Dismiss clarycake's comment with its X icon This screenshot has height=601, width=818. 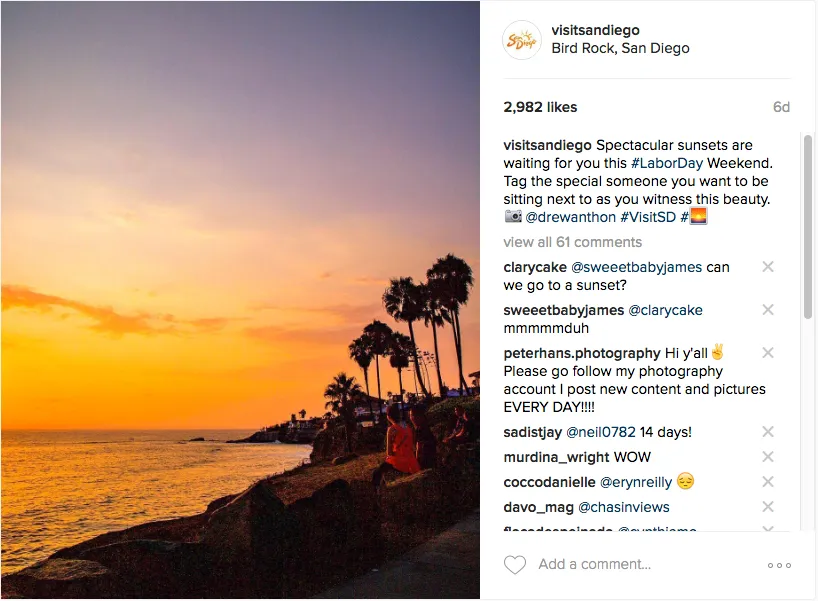[768, 265]
